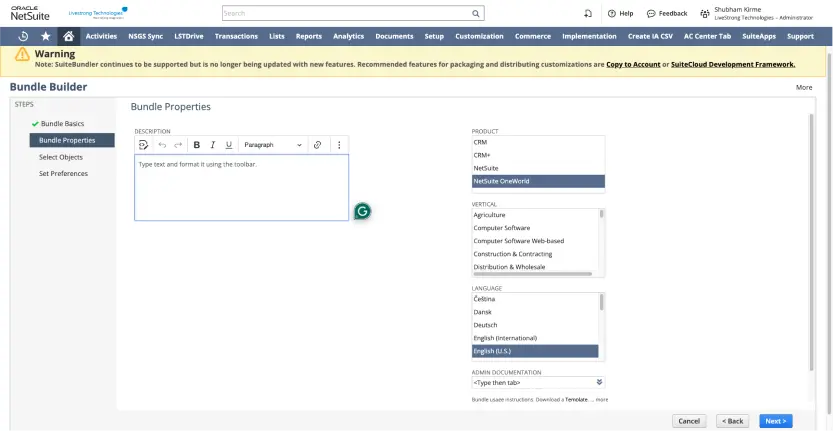Select Agriculture in the Vertical list

tap(535, 215)
